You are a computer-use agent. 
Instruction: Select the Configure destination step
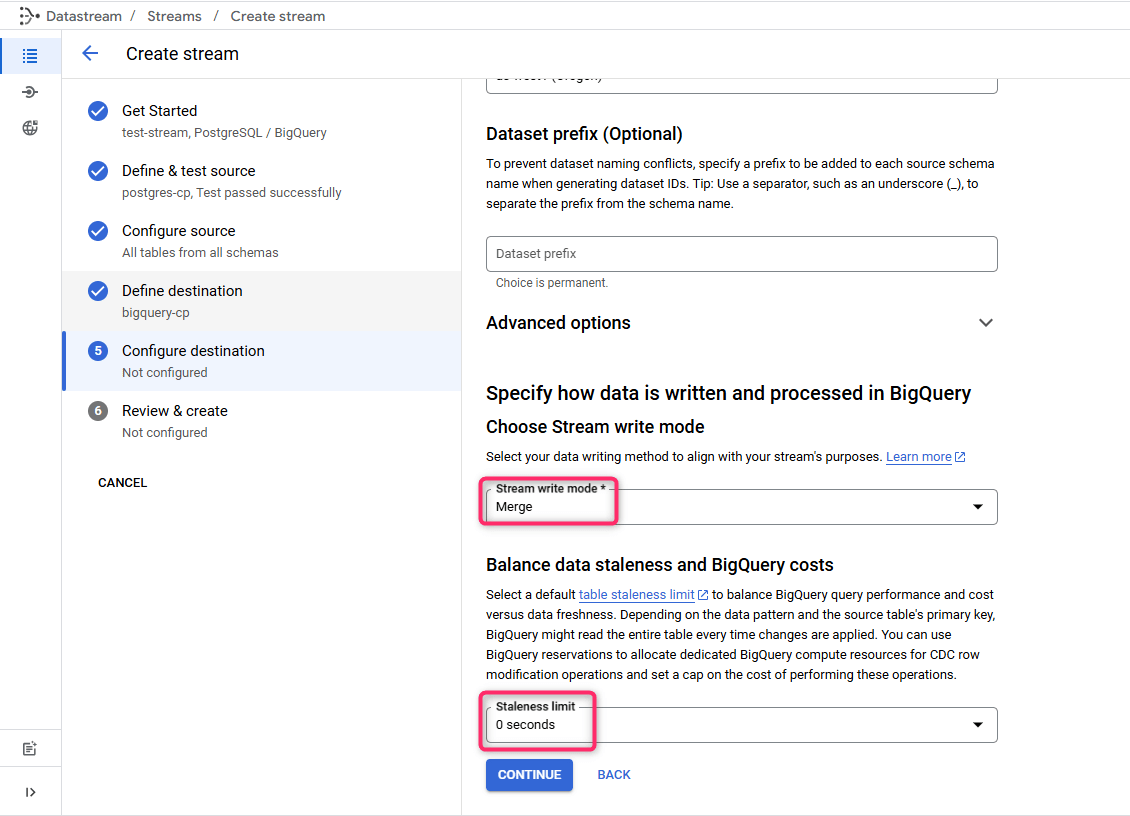point(262,360)
